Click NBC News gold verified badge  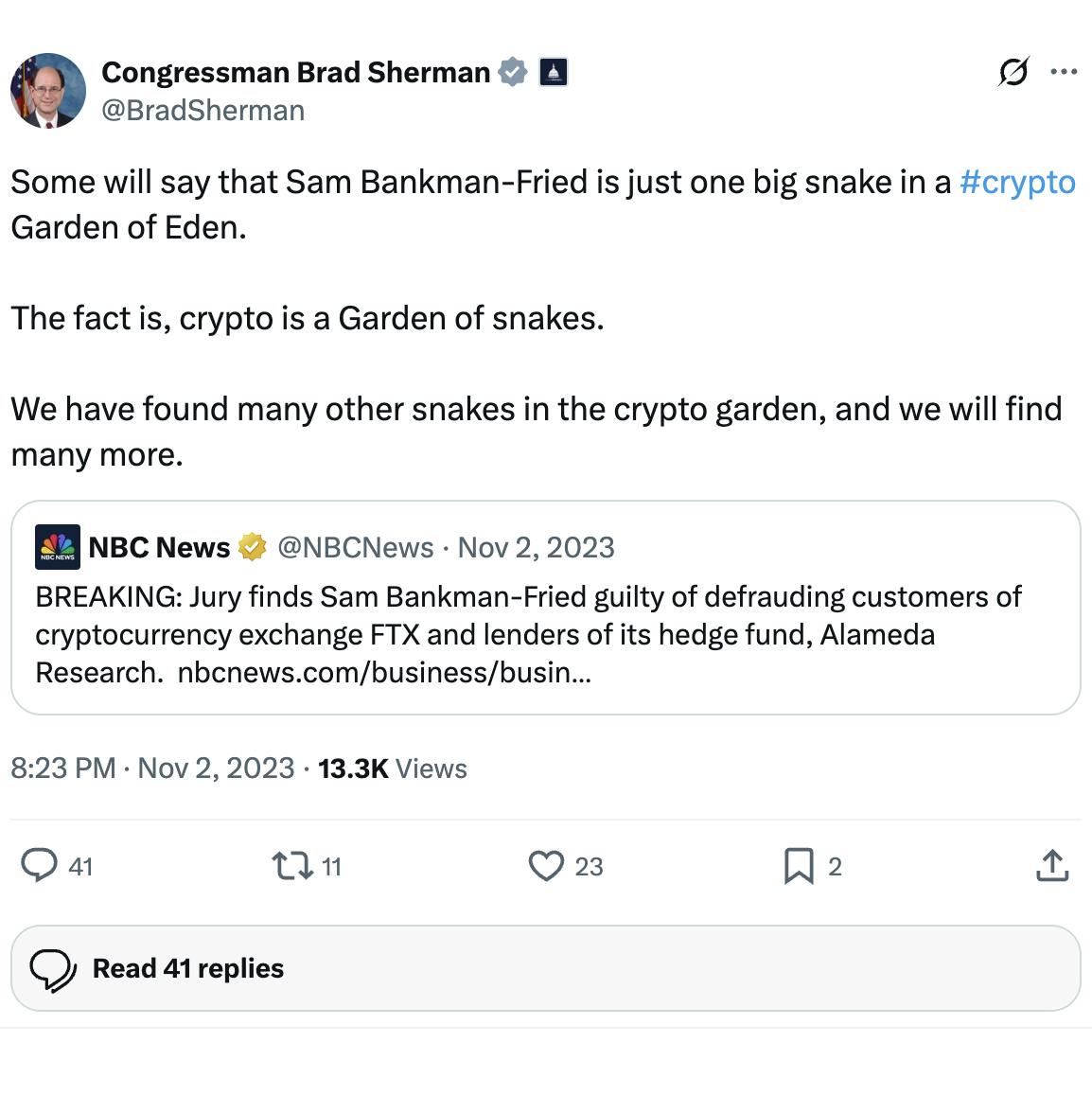point(252,547)
